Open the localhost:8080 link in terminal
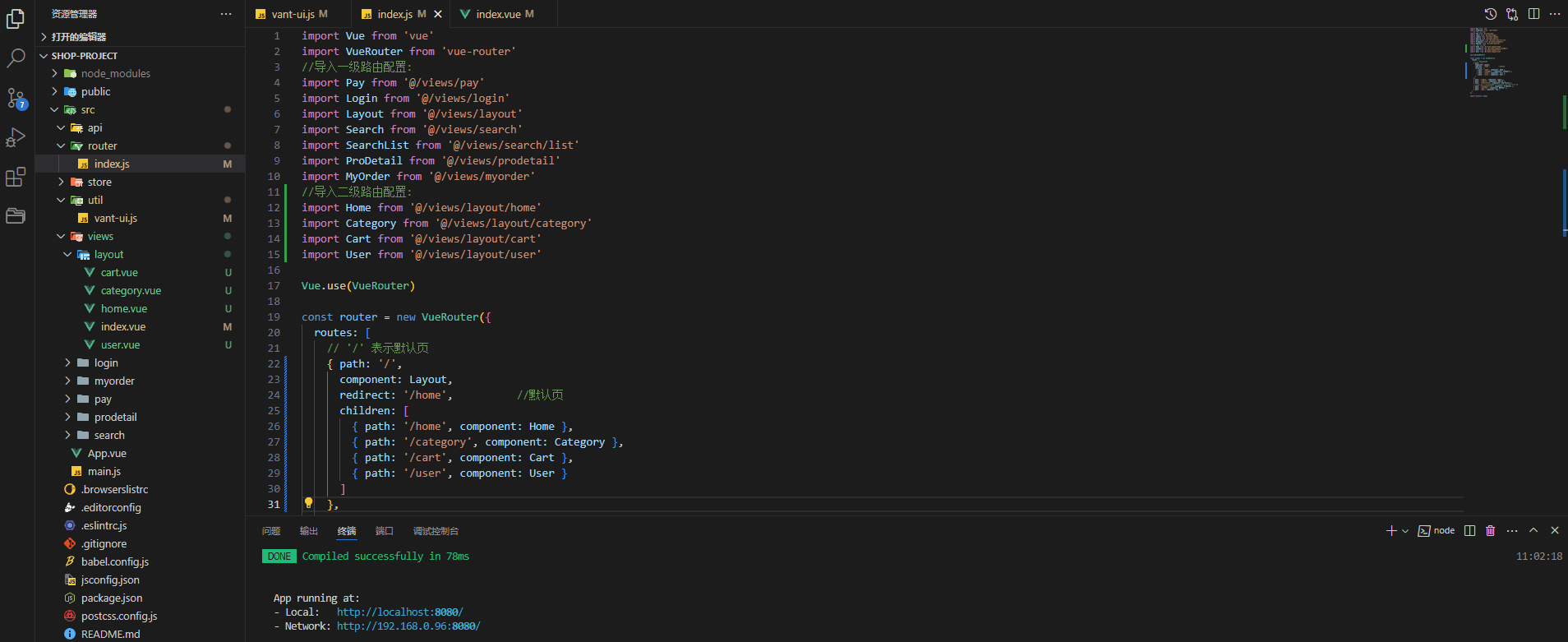The width and height of the screenshot is (1568, 642). coord(399,612)
